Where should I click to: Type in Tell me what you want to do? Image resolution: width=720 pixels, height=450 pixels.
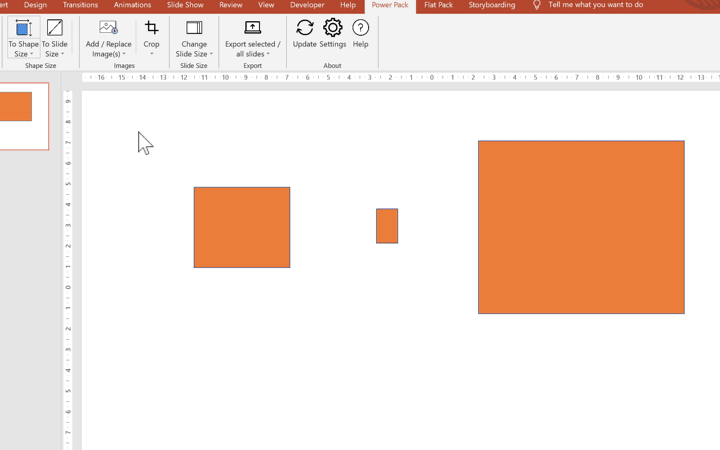coord(595,5)
